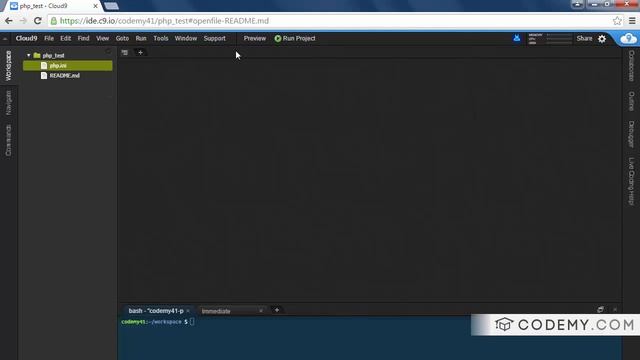Open the Debugger side panel
This screenshot has width=640, height=360.
pyautogui.click(x=631, y=134)
